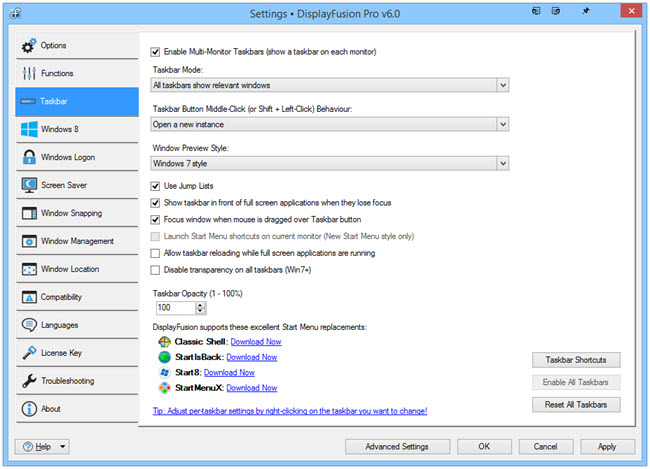650x469 pixels.
Task: Click the Start8 logo icon
Action: pos(165,372)
